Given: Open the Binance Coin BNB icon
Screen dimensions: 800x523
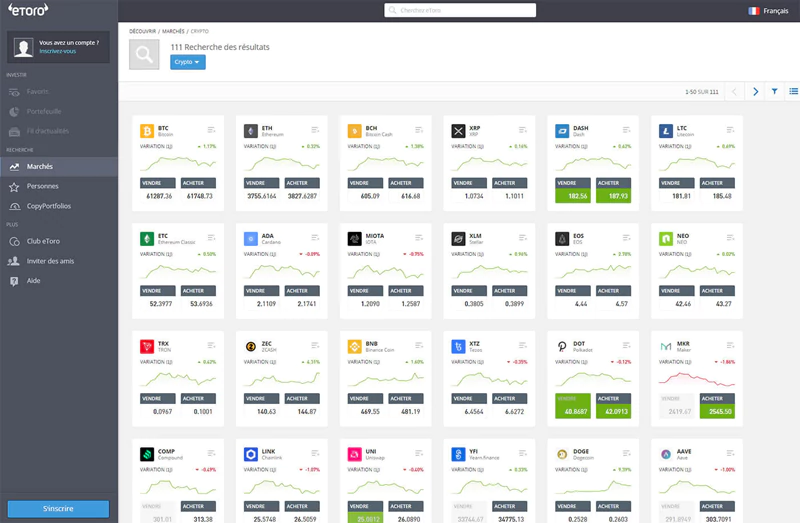Looking at the screenshot, I should (x=355, y=346).
